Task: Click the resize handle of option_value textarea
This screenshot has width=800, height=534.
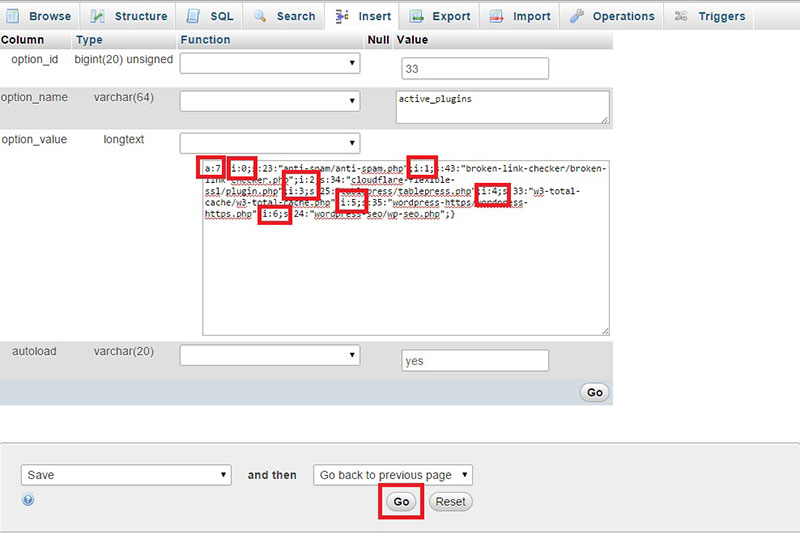Action: click(605, 332)
